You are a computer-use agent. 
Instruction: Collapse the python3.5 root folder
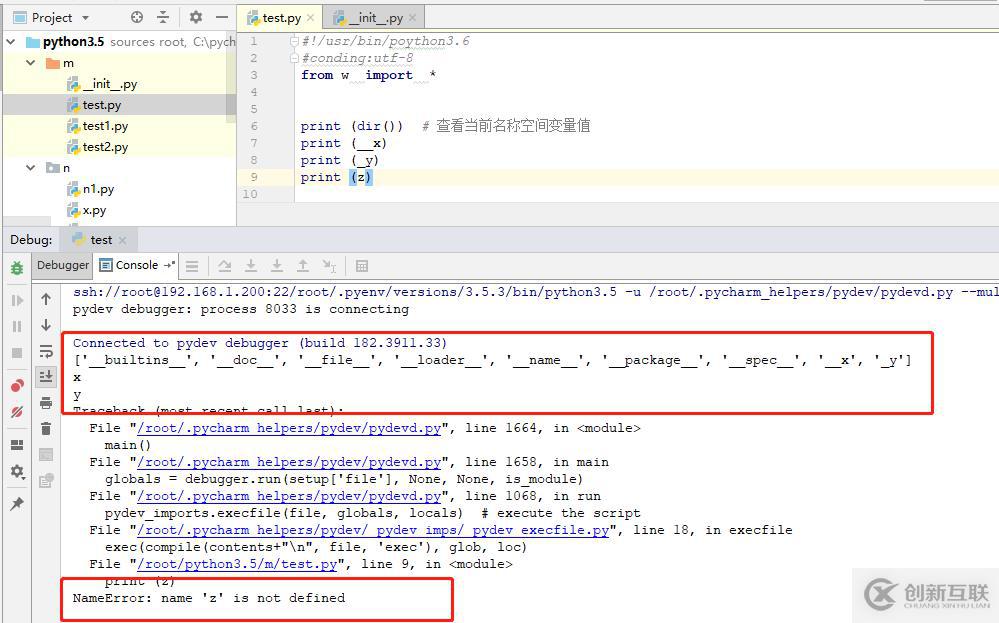[x=11, y=42]
